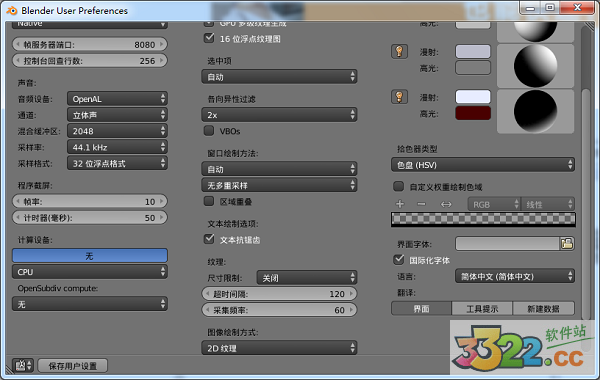The height and width of the screenshot is (380, 600).
Task: Open the 拾色器类型 色盘 (HSV) dropdown
Action: click(x=483, y=165)
